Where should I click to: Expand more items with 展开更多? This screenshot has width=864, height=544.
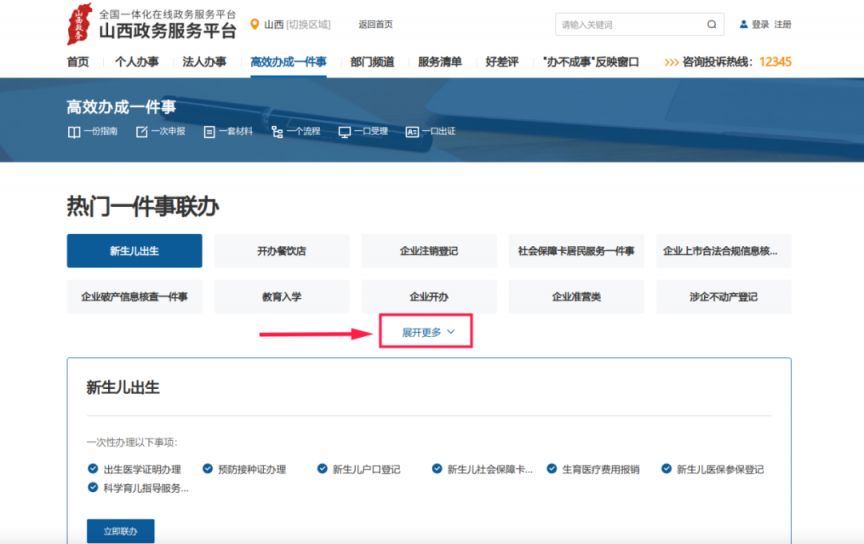(427, 332)
